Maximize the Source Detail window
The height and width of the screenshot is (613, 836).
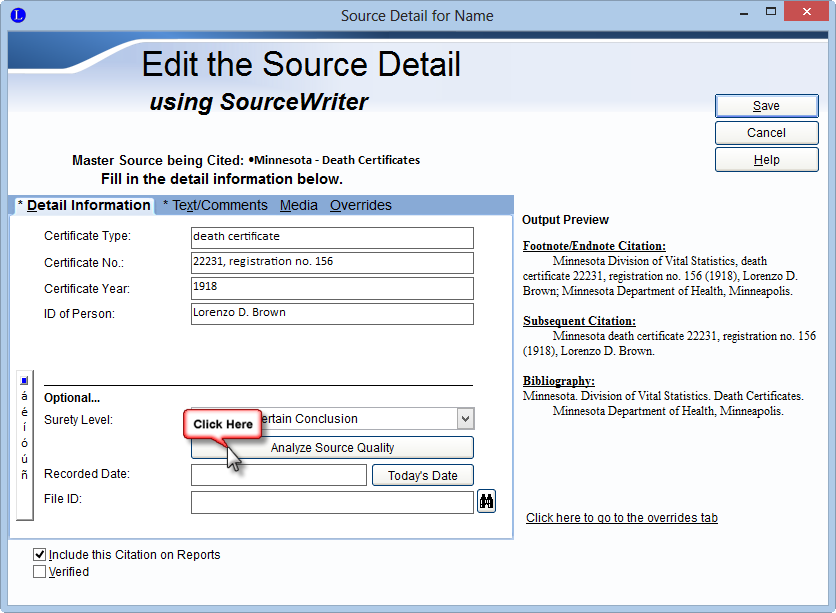coord(770,12)
